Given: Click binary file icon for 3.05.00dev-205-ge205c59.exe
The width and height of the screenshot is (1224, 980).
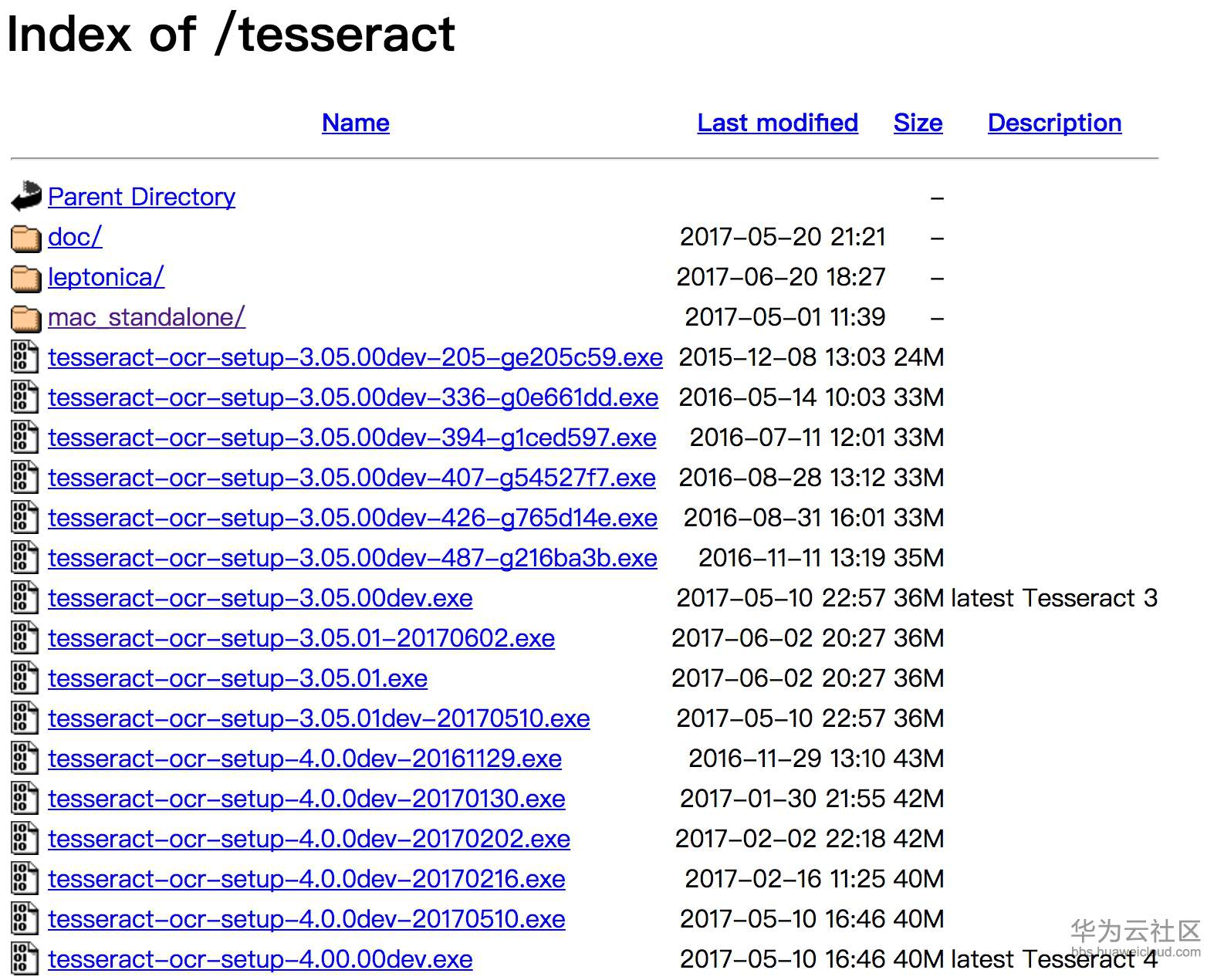Looking at the screenshot, I should point(25,357).
